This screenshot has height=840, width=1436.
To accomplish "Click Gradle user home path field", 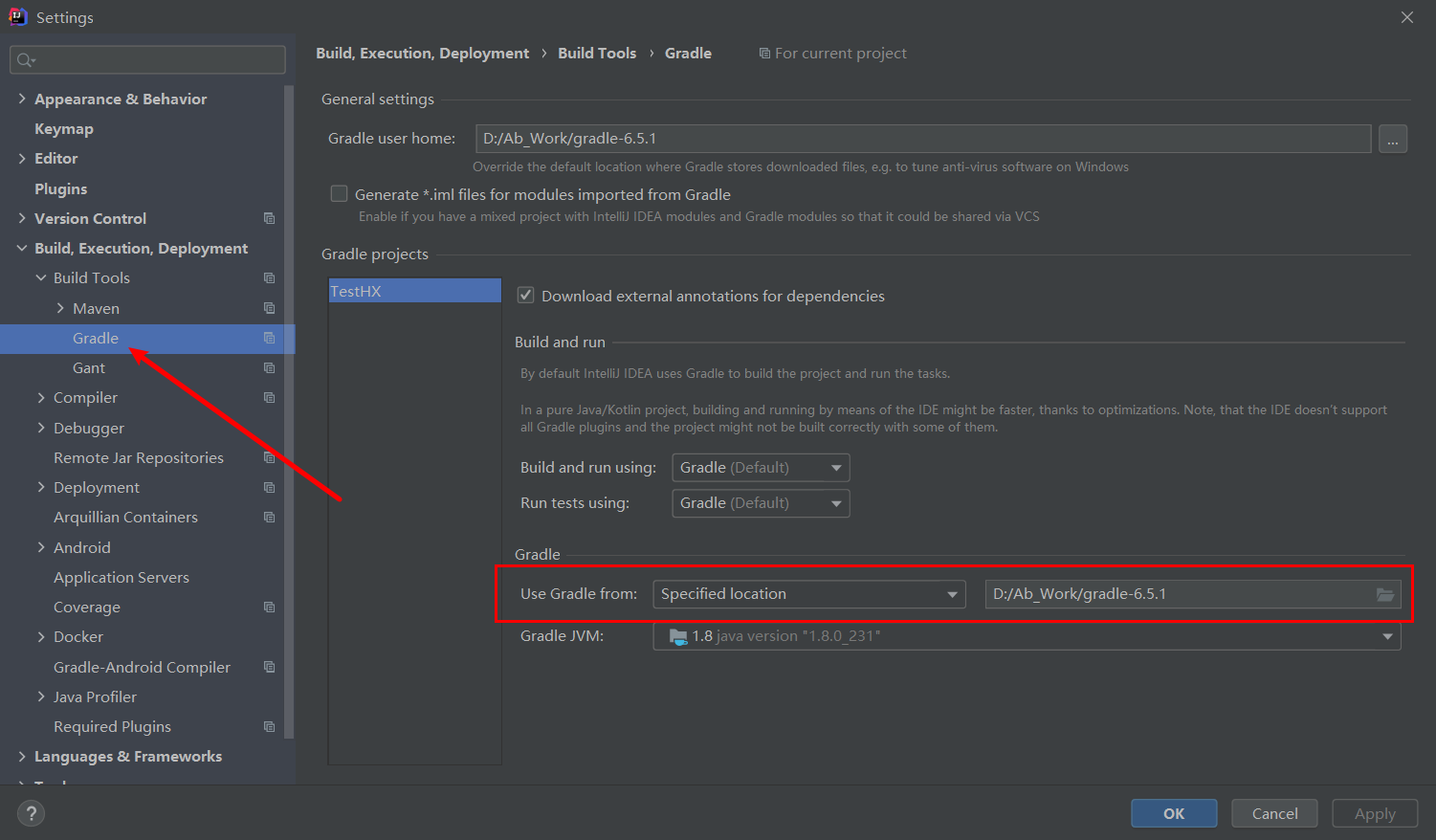I will [x=923, y=139].
